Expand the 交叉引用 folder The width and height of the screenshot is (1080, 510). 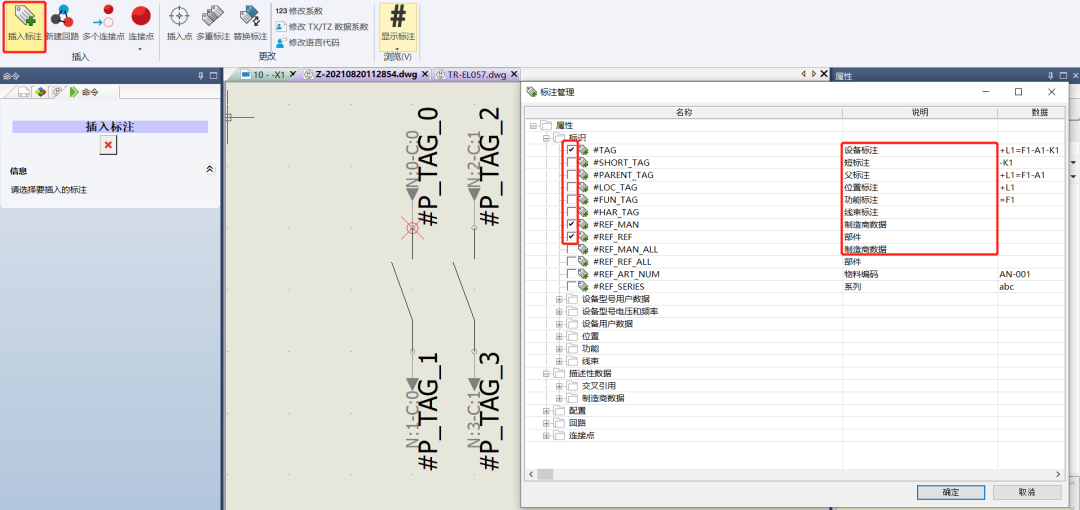[x=559, y=385]
